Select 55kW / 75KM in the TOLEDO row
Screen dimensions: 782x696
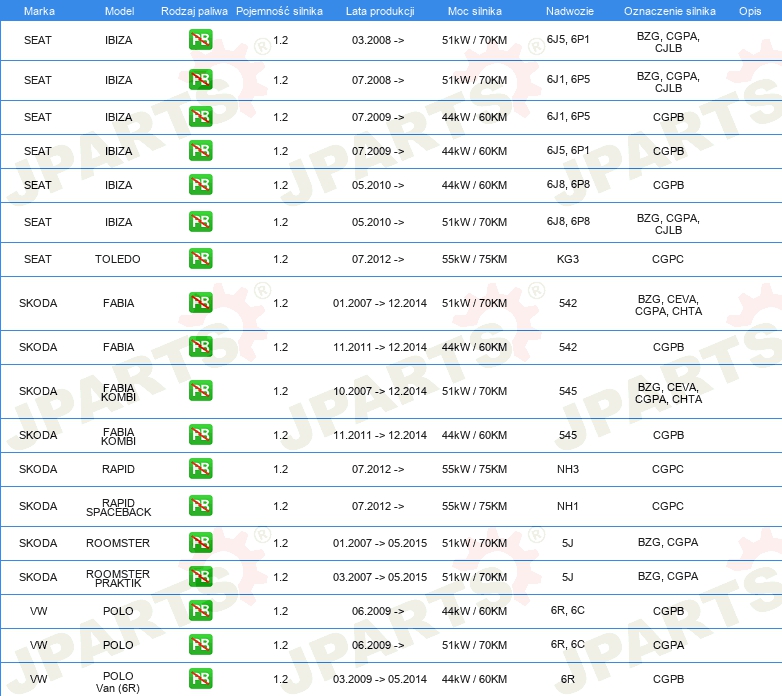click(474, 259)
